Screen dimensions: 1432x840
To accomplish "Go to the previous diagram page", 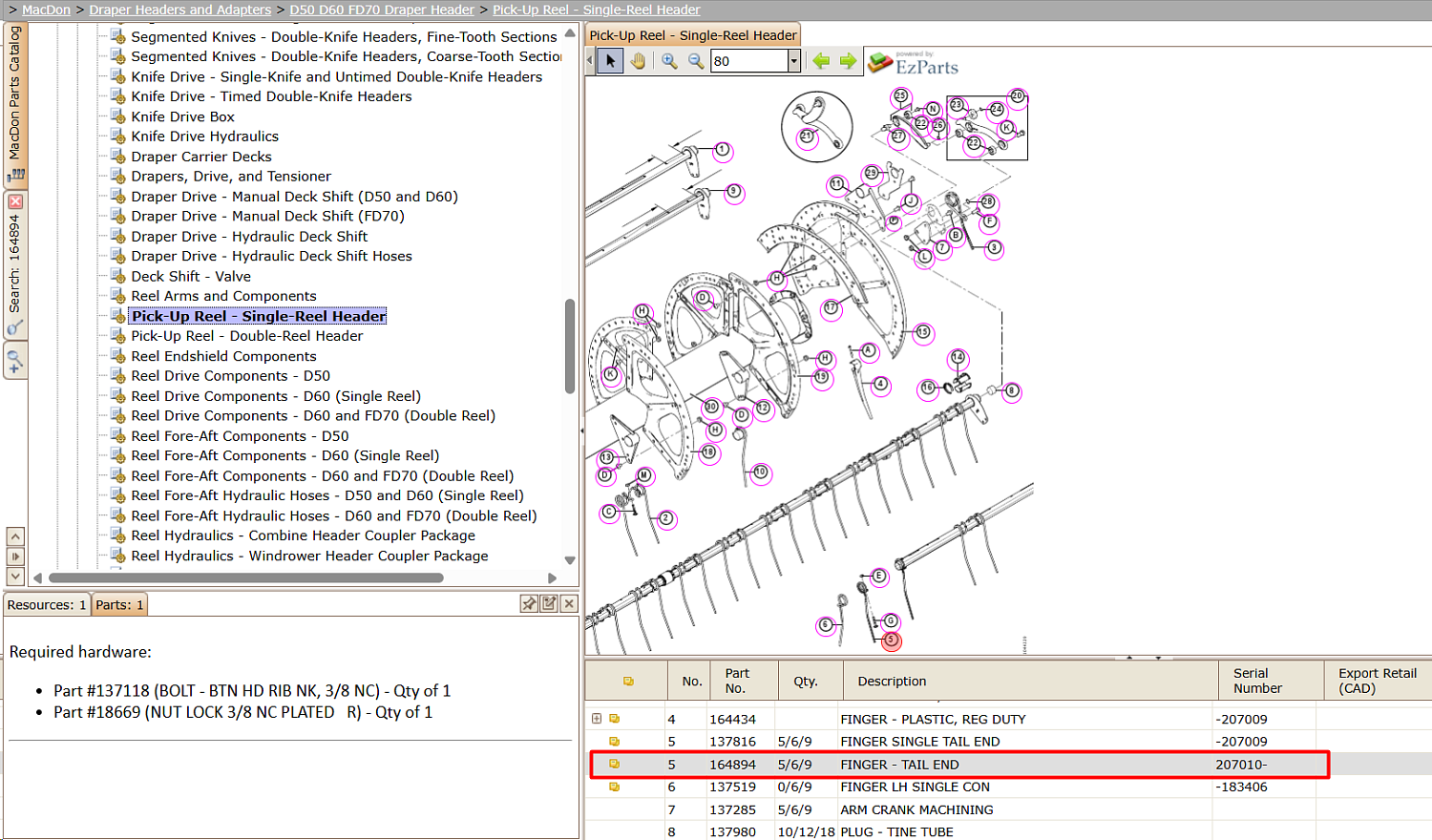I will (821, 61).
